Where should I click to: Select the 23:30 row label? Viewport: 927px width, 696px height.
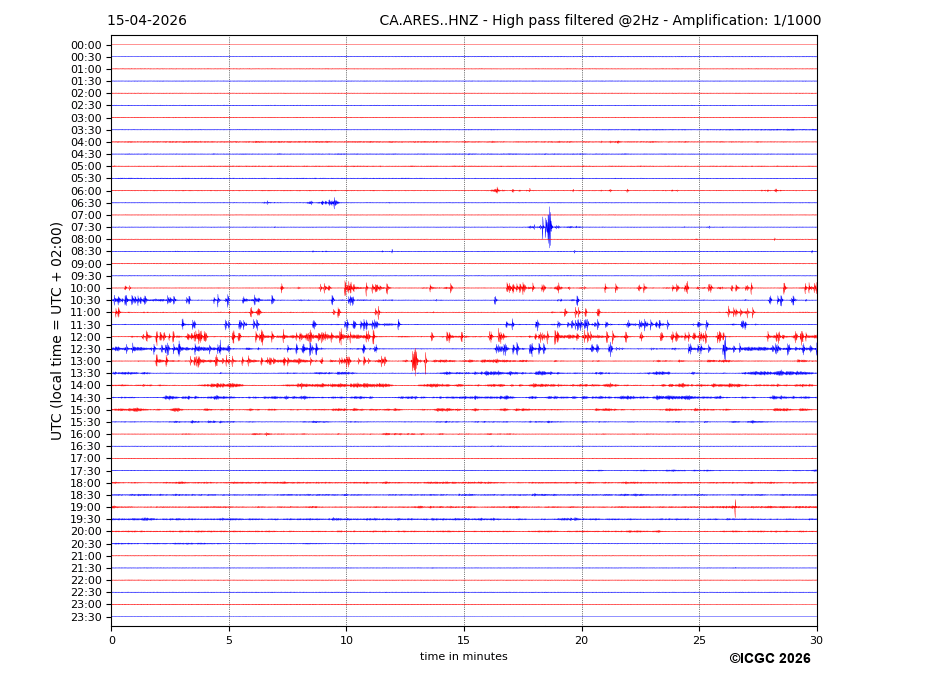(x=86, y=617)
